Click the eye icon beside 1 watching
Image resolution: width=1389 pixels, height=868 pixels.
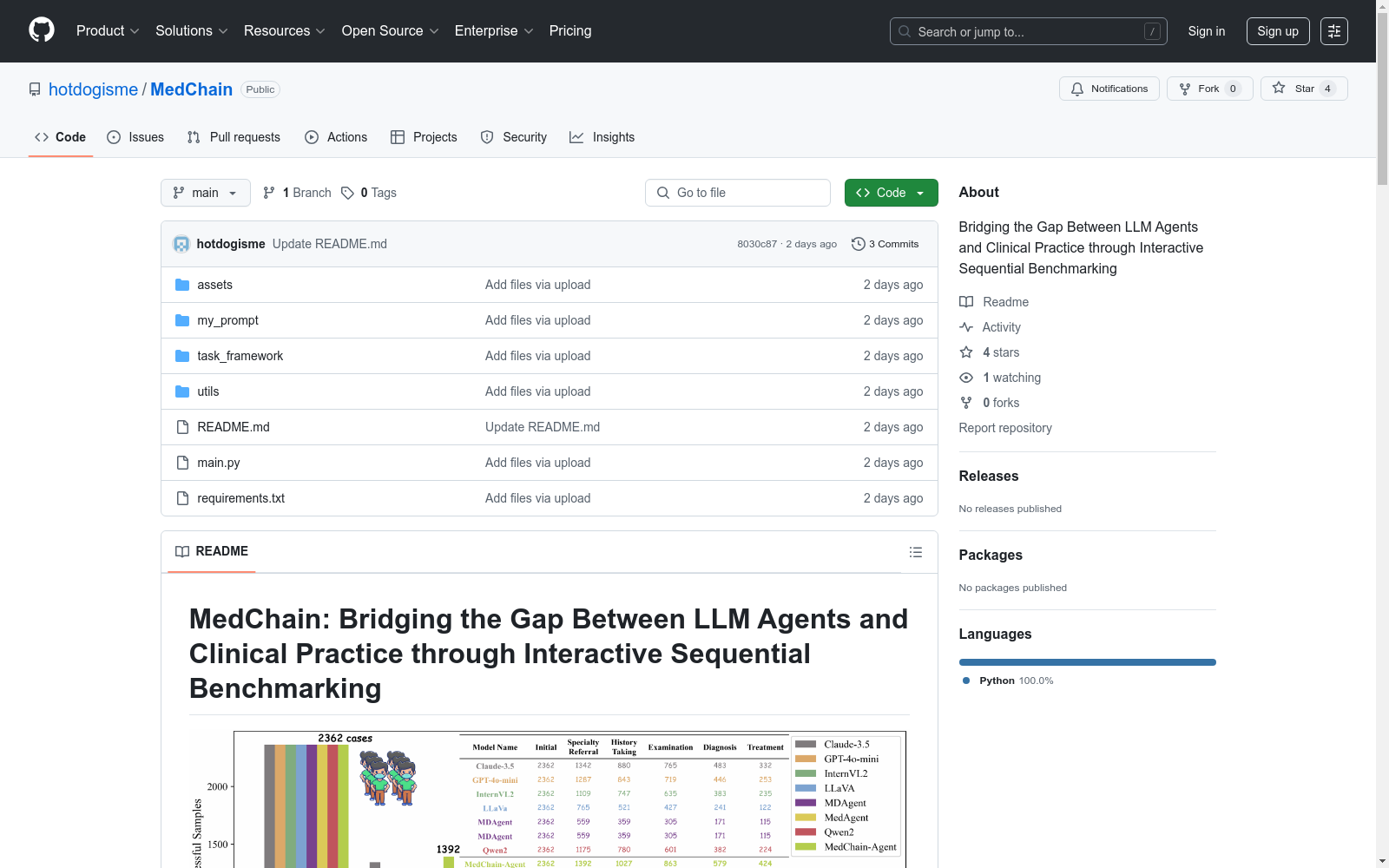coord(966,378)
